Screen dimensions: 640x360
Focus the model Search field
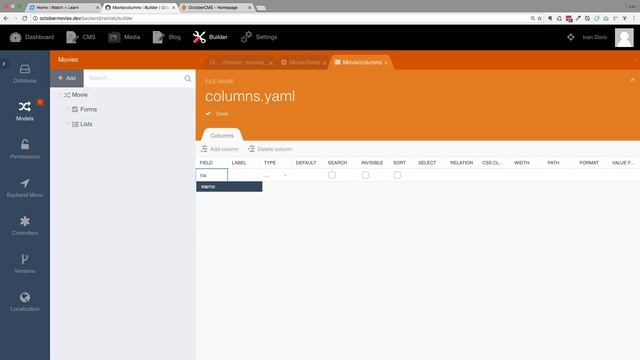tap(134, 78)
